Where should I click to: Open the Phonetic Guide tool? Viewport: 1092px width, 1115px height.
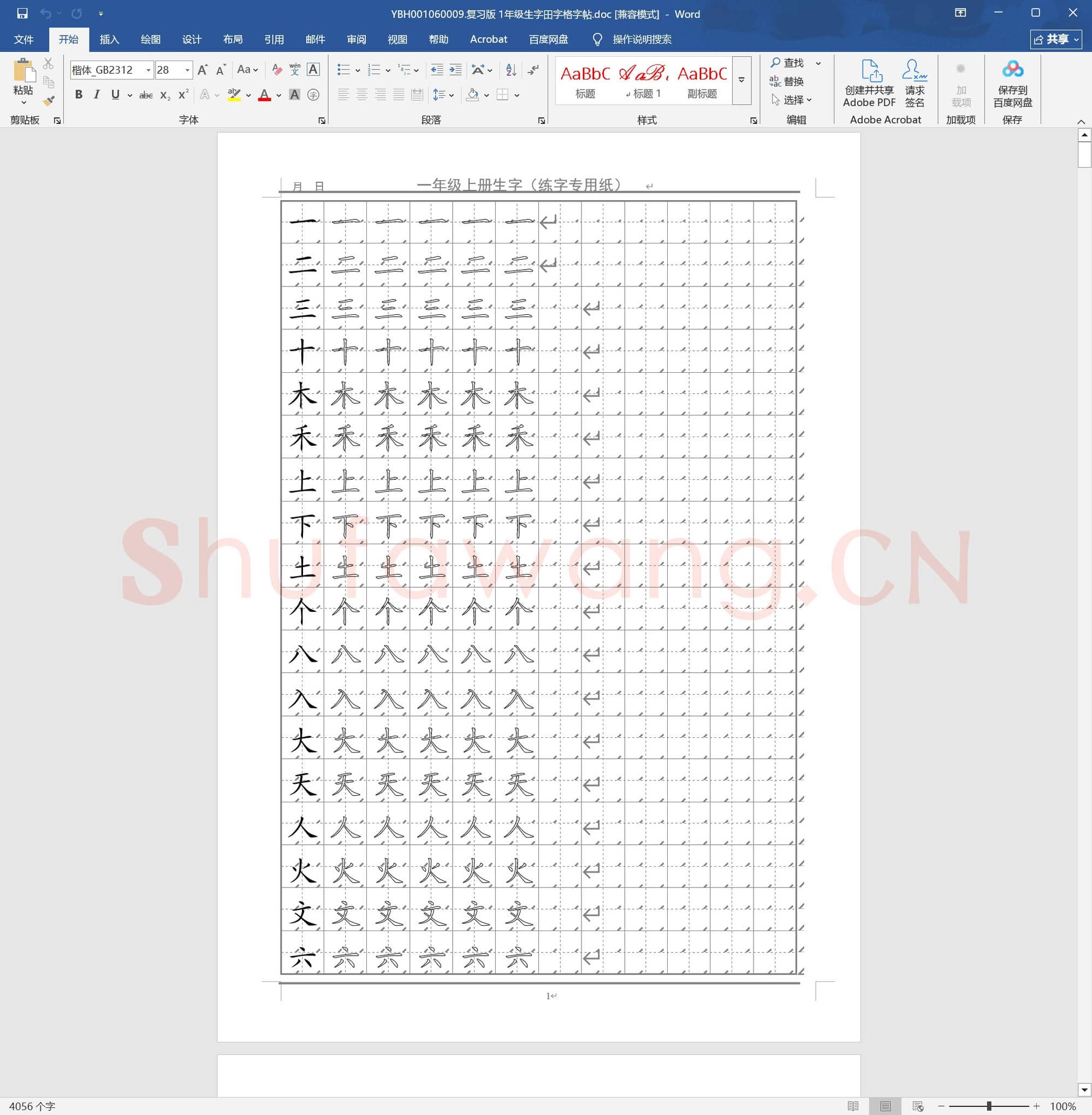click(294, 70)
